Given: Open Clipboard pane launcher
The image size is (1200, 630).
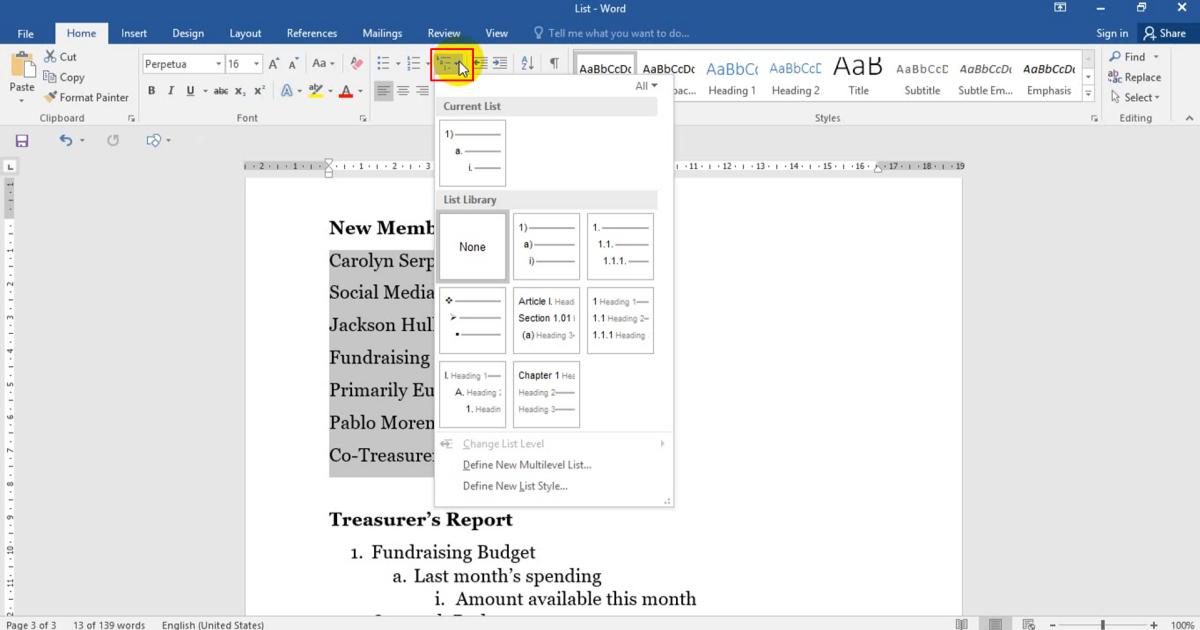Looking at the screenshot, I should tap(131, 118).
